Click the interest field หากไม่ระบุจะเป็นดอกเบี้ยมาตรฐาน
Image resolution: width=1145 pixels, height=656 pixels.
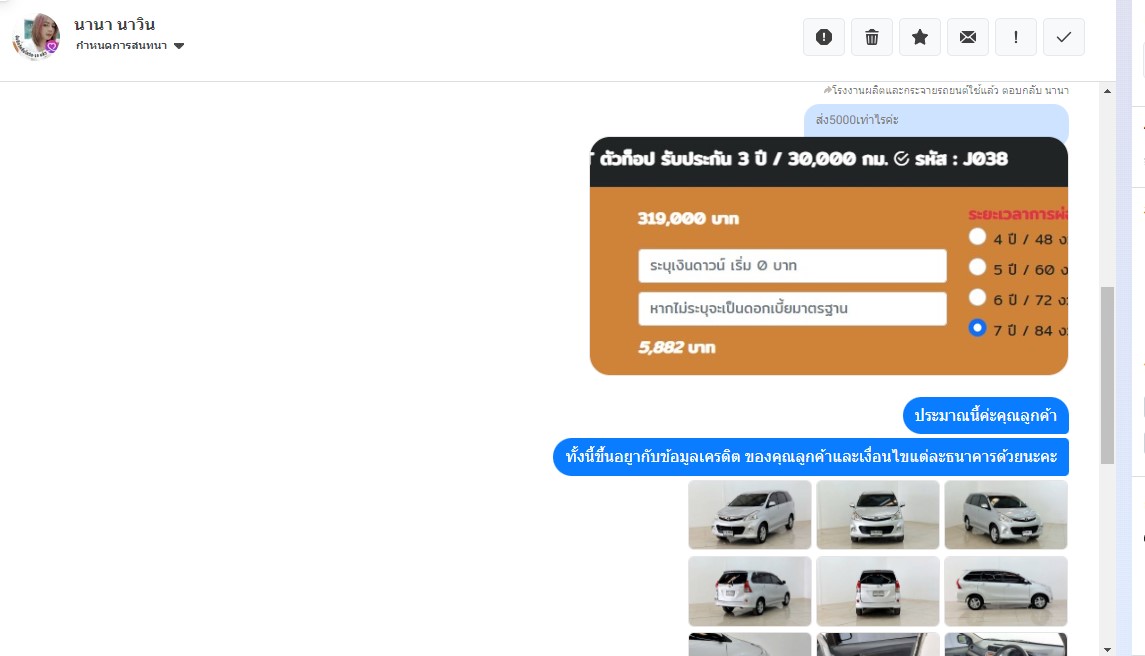click(792, 309)
